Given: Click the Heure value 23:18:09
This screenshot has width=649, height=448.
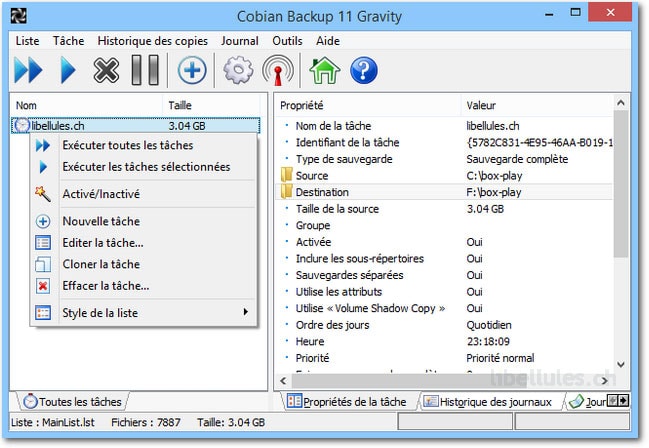Looking at the screenshot, I should click(x=488, y=342).
